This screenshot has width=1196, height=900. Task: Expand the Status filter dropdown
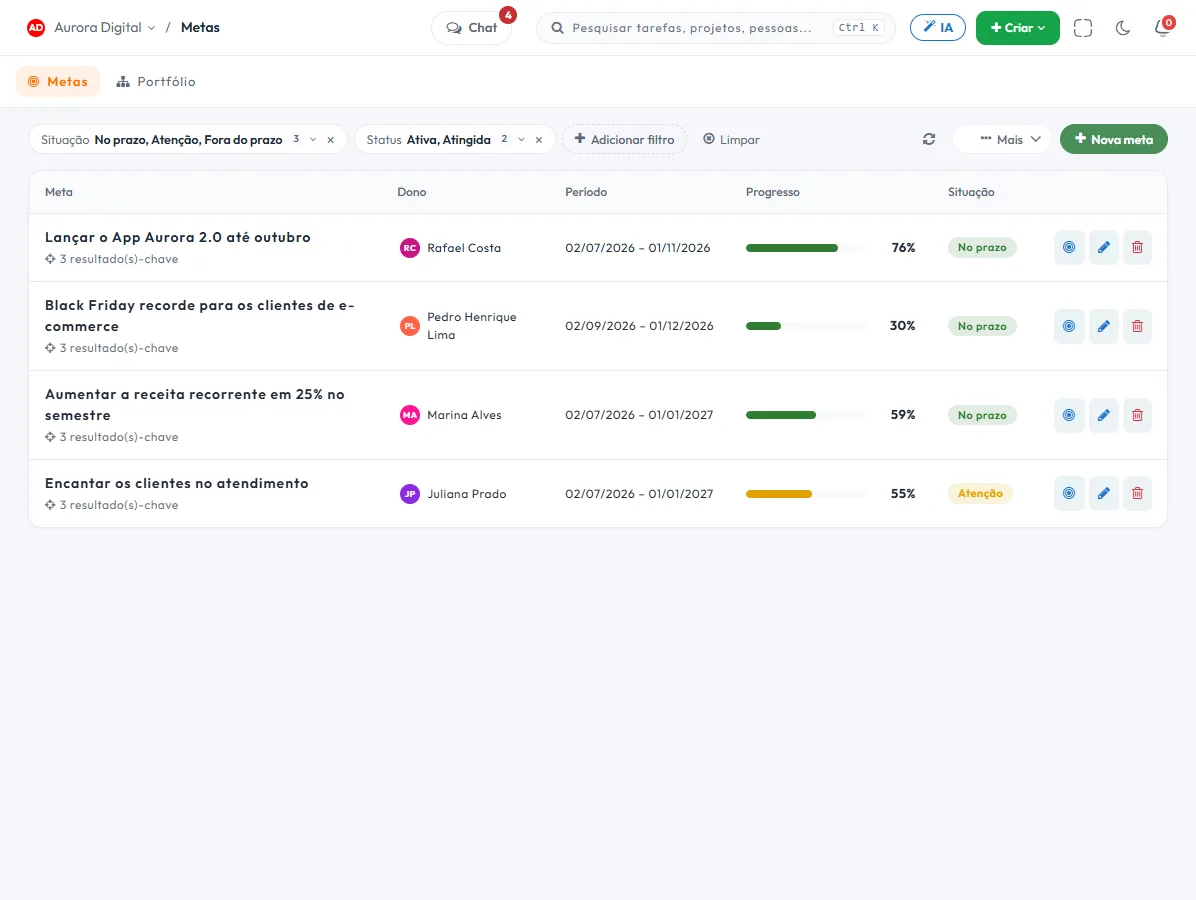521,140
